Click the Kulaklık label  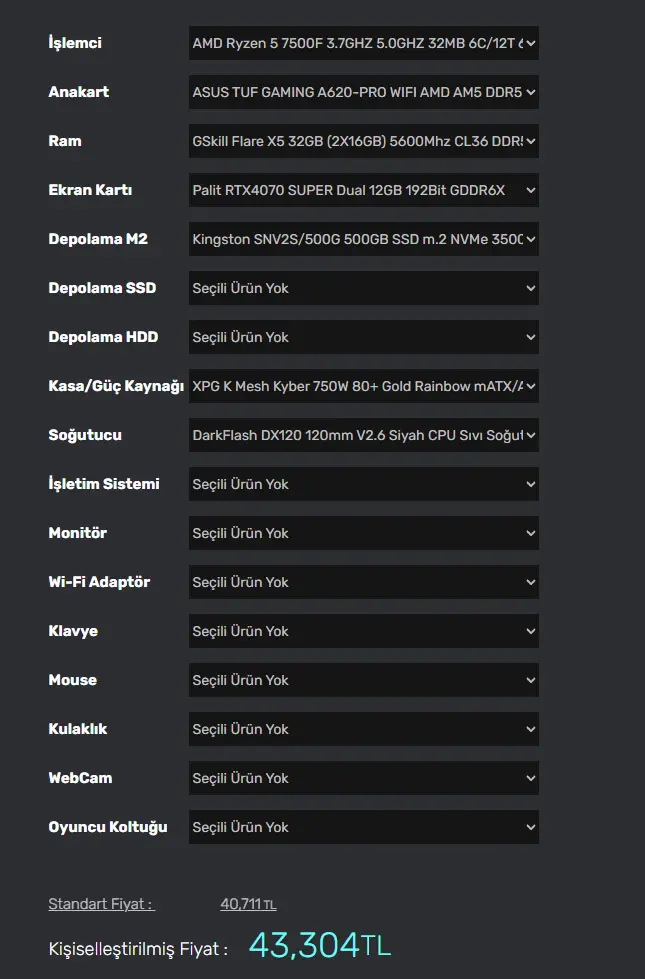tap(77, 729)
